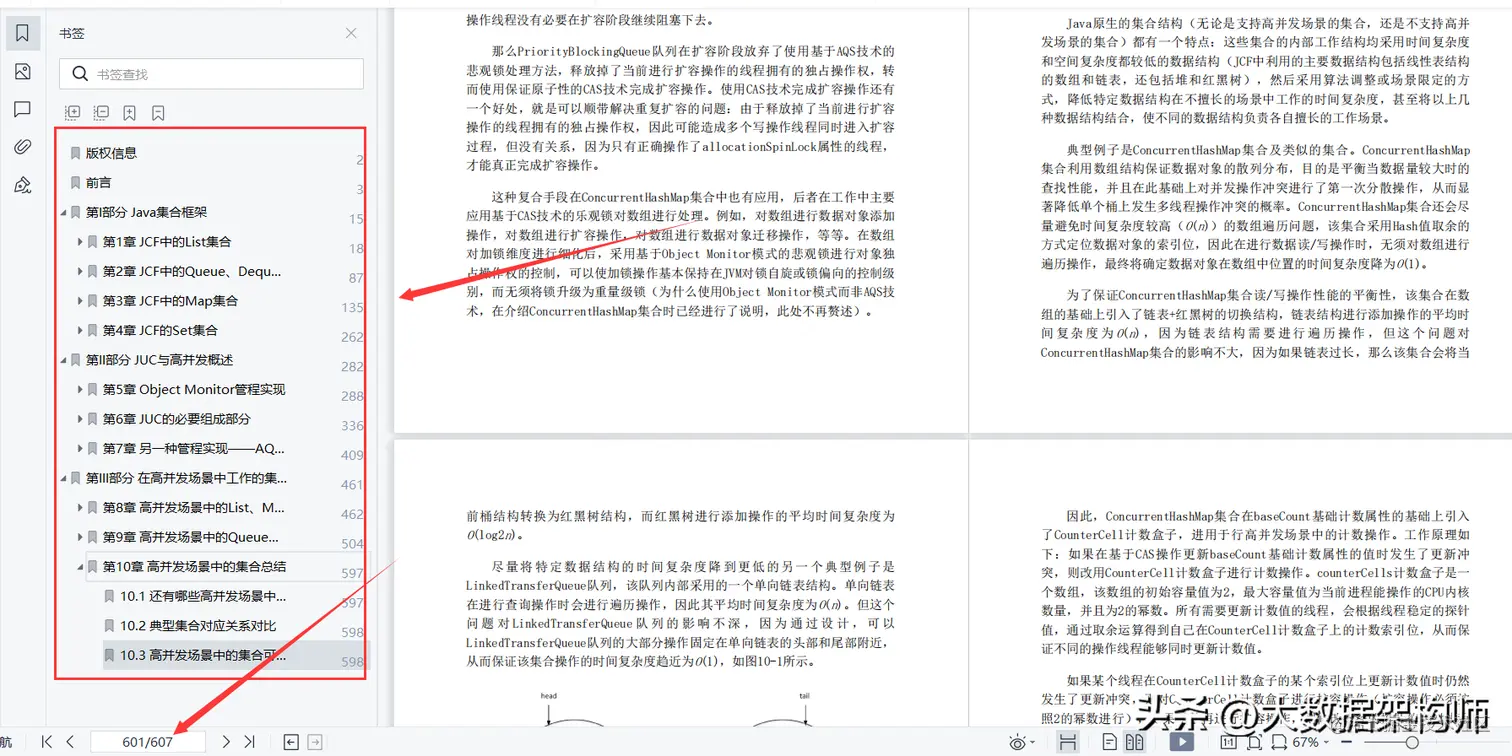Image resolution: width=1512 pixels, height=756 pixels.
Task: Open 10.3 高并发场景中的集合 bookmark
Action: (203, 656)
